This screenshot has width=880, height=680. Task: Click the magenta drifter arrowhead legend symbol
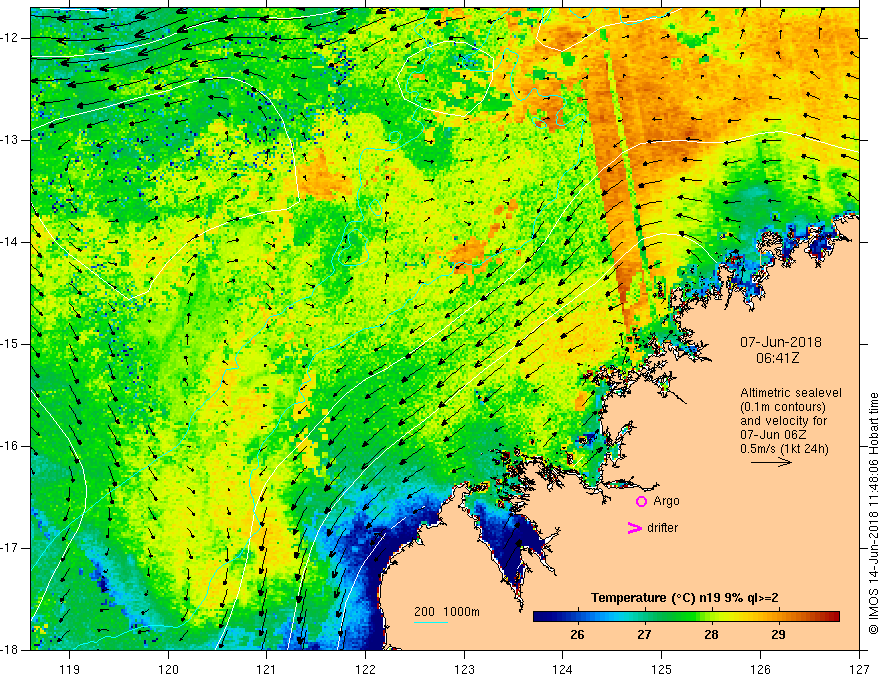[634, 528]
